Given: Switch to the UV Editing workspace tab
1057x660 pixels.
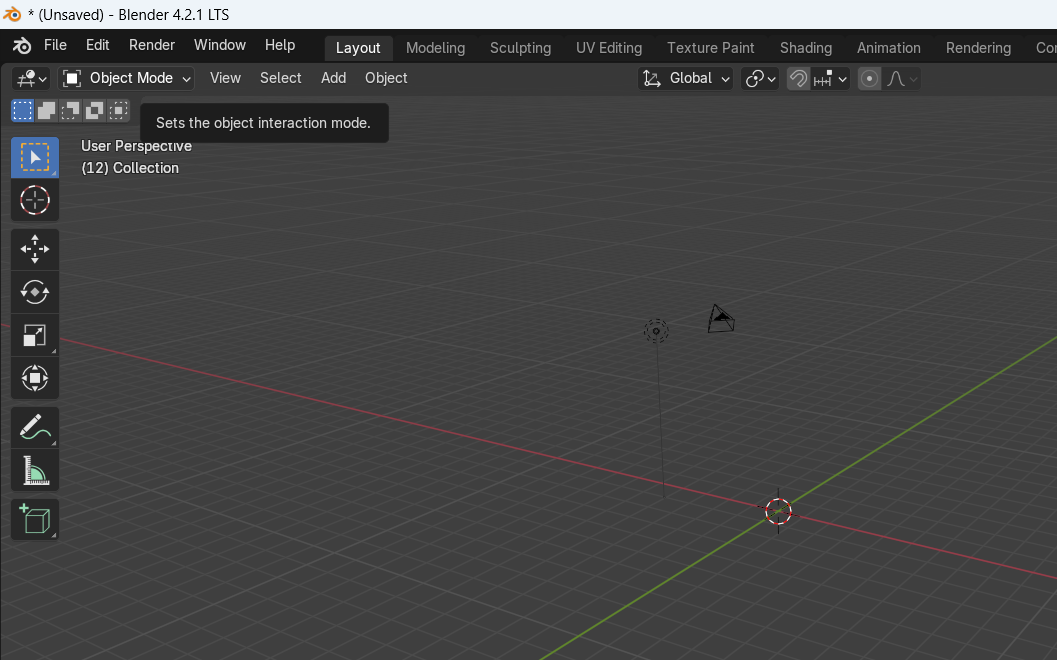Looking at the screenshot, I should point(609,48).
